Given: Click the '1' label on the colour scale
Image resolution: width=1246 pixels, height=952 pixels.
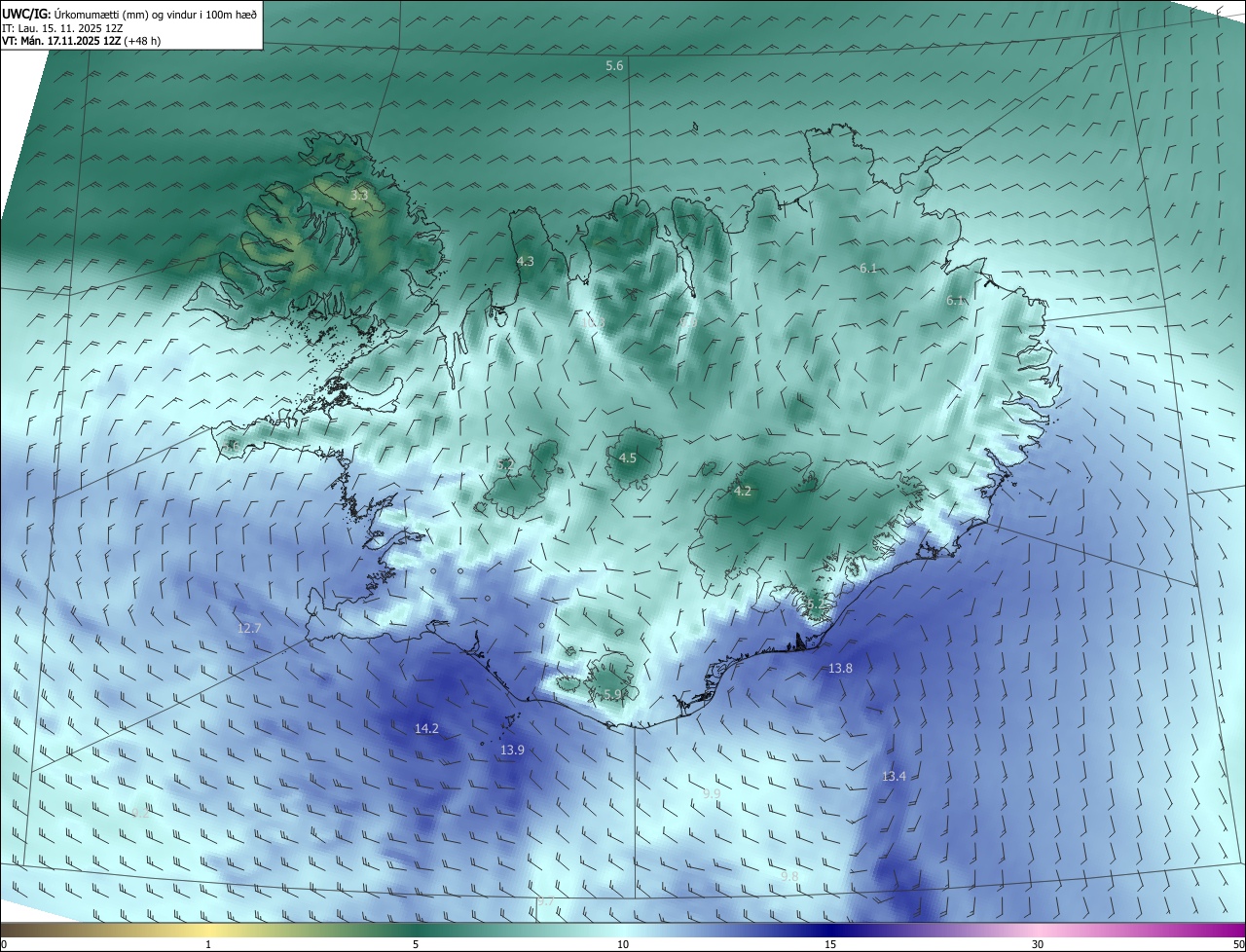Looking at the screenshot, I should (208, 944).
